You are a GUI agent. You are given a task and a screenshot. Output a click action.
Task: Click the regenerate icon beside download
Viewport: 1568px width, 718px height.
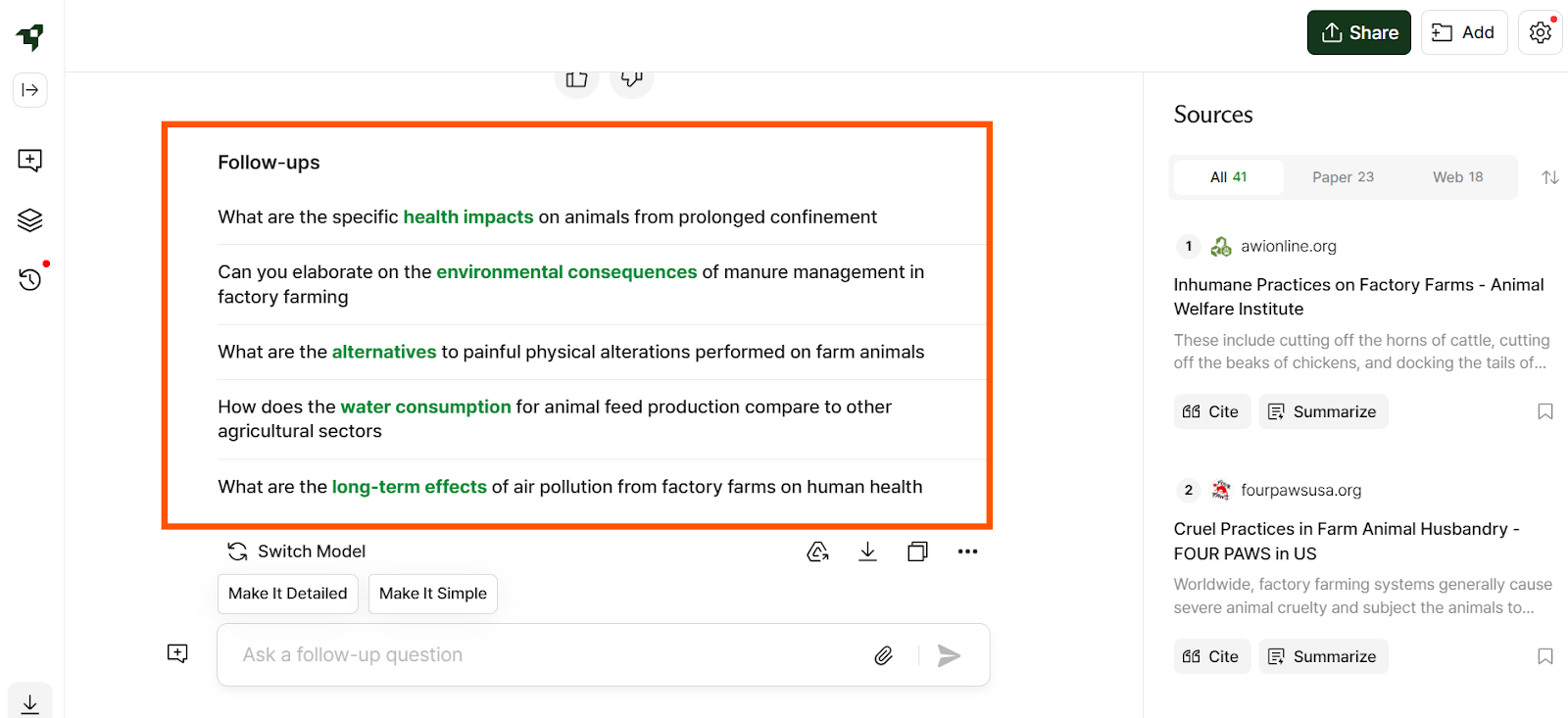point(817,551)
